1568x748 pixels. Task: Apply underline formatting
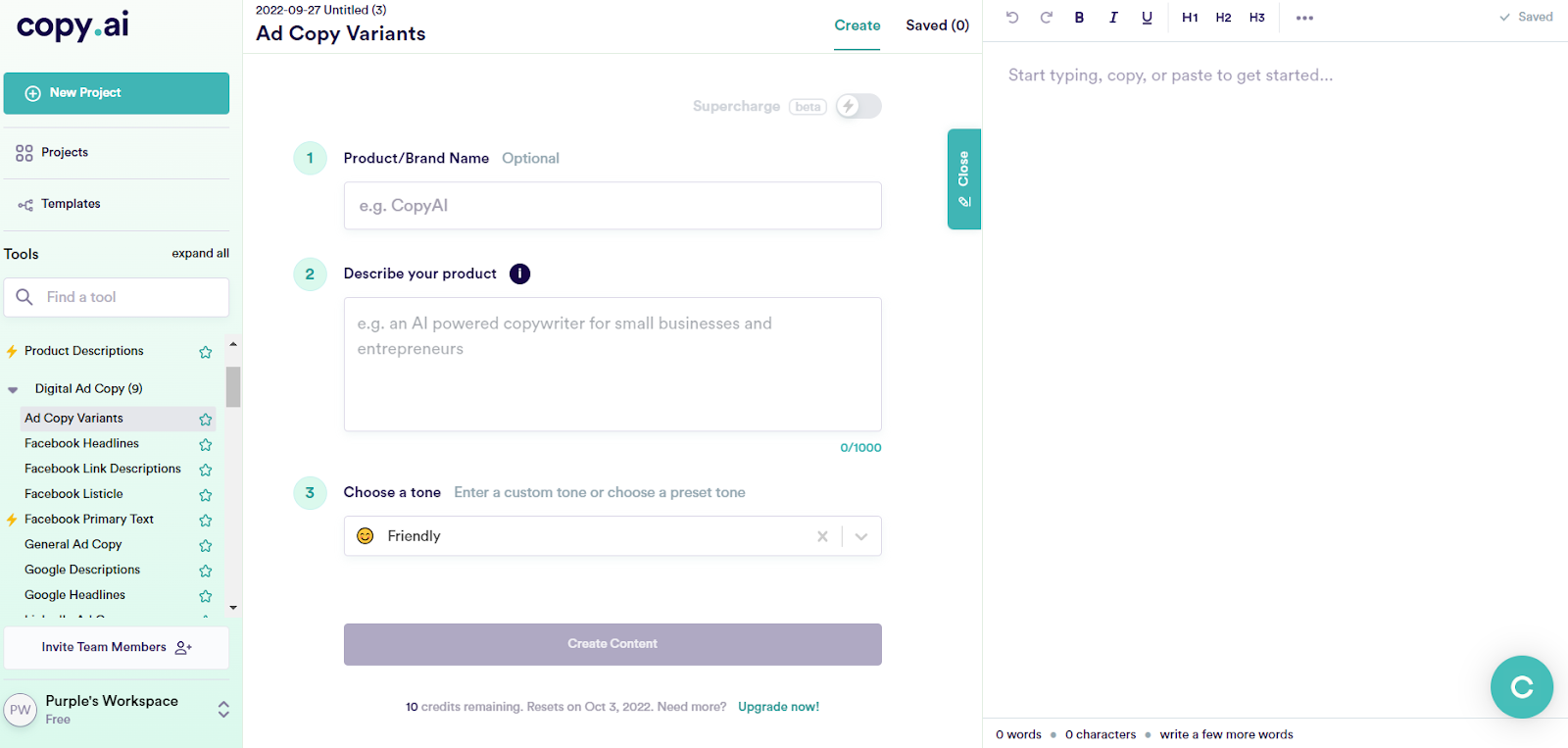[1147, 18]
